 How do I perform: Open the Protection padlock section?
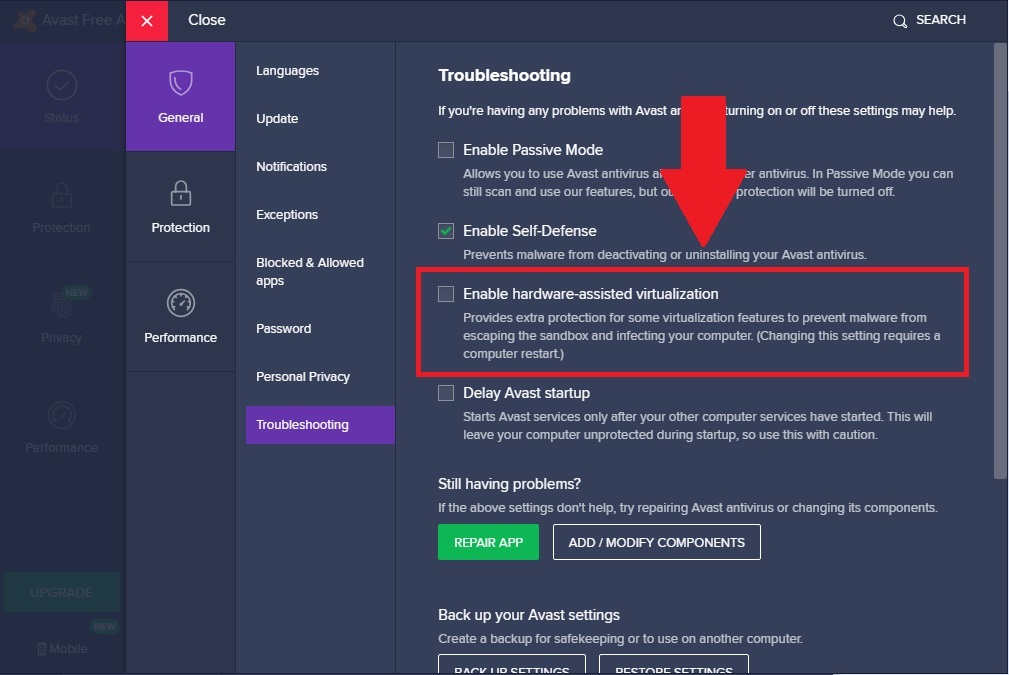tap(180, 193)
